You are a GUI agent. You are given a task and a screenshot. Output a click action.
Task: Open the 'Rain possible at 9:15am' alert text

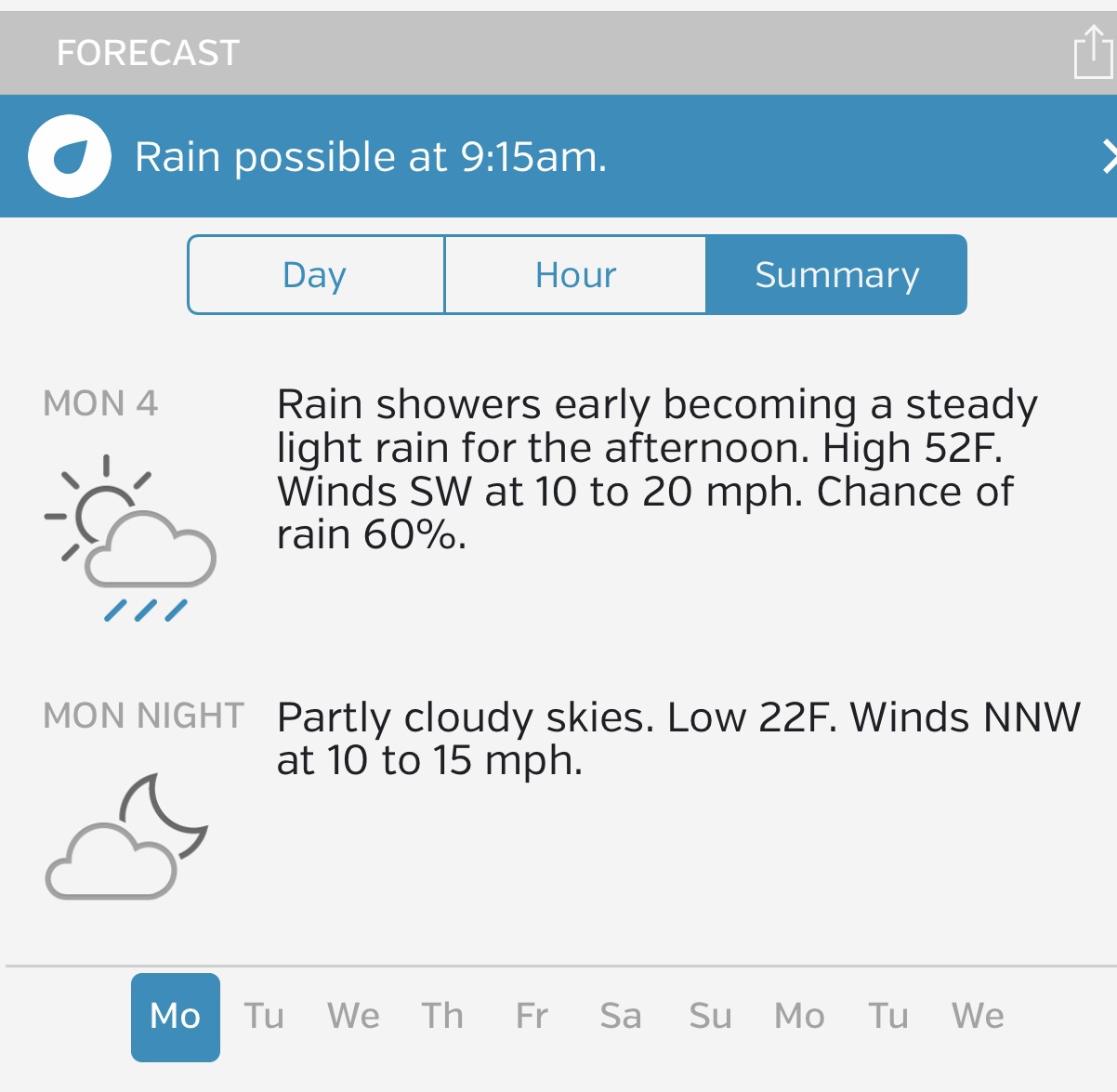pyautogui.click(x=371, y=157)
